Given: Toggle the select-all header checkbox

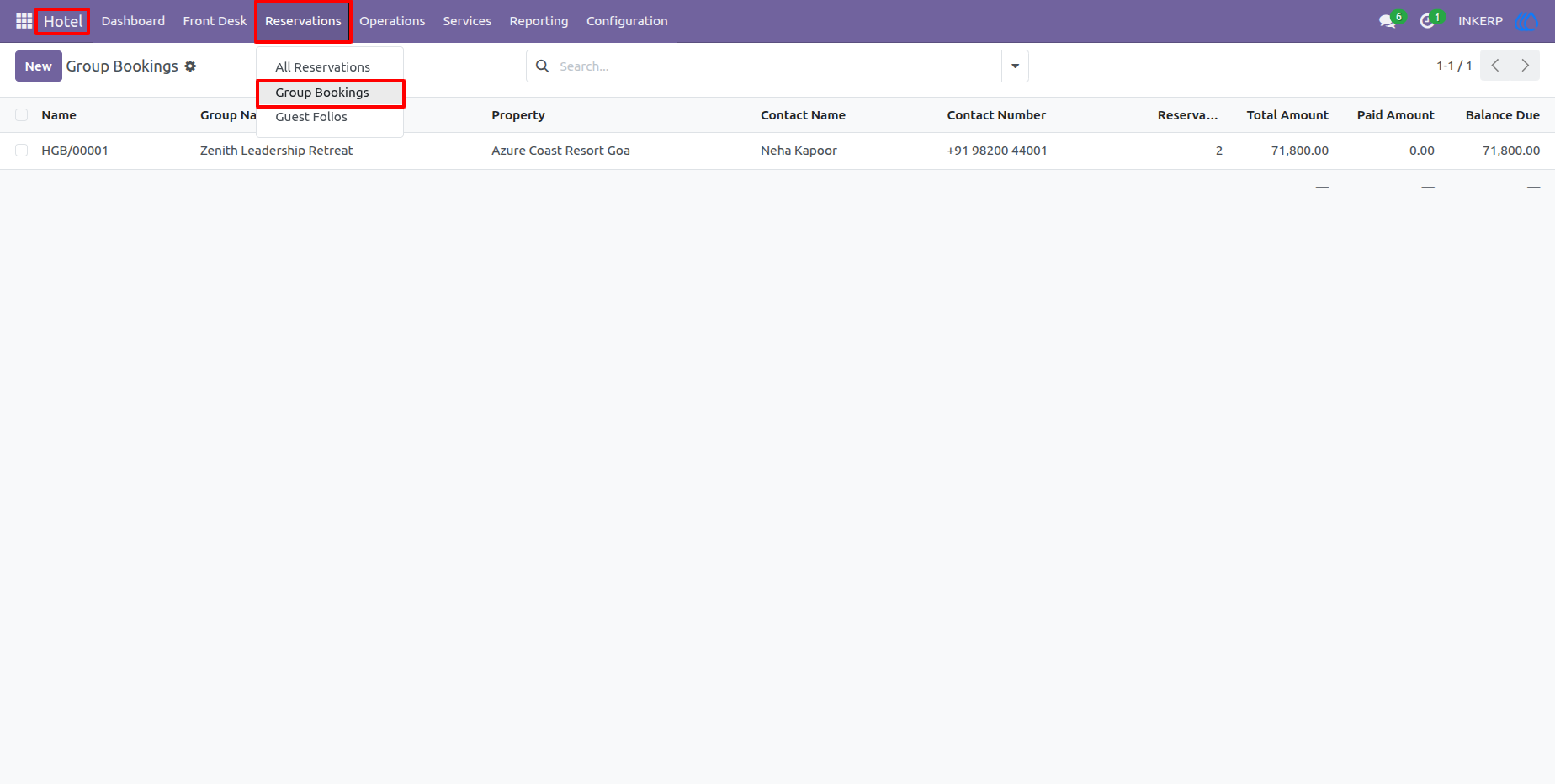Looking at the screenshot, I should tap(22, 115).
